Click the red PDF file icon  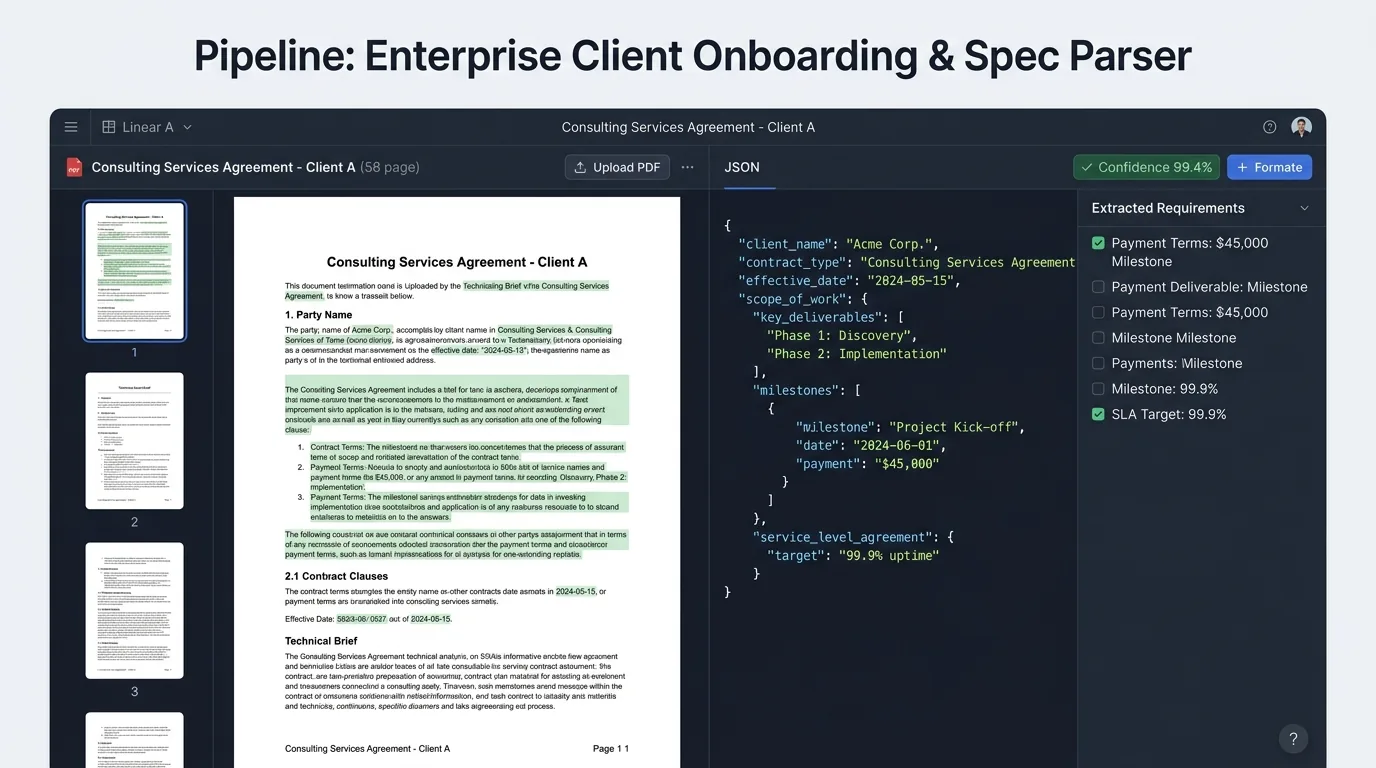click(x=74, y=167)
